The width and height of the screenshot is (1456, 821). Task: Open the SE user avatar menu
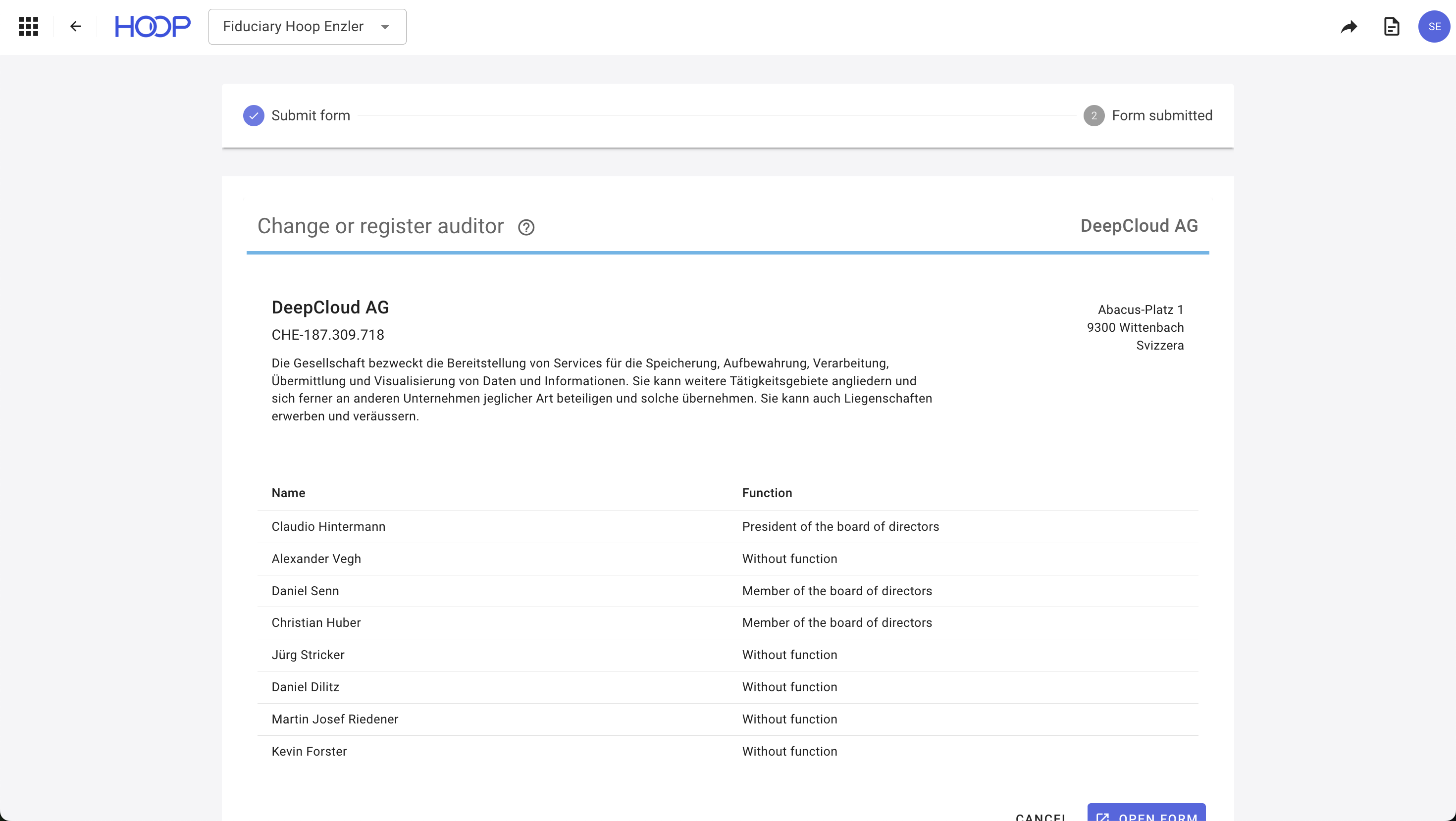(x=1434, y=27)
